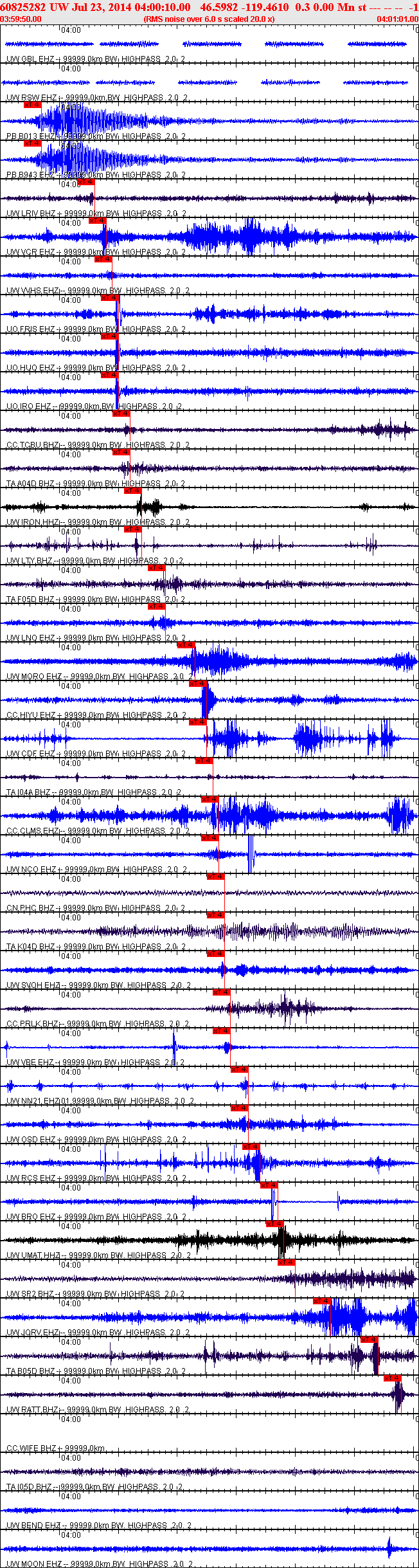Click the start time label 03:59:50.00

[21, 19]
